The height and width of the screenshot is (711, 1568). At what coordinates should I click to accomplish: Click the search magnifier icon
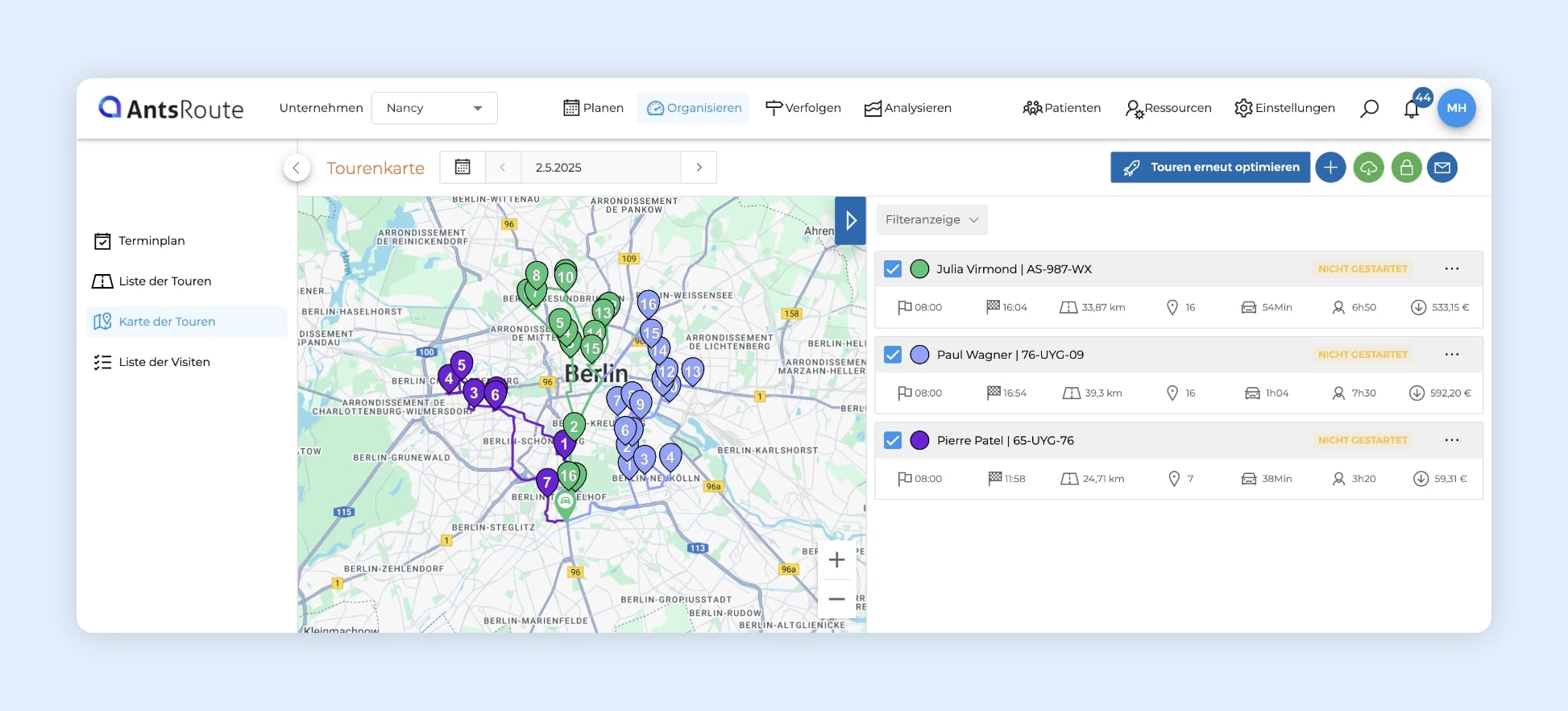[1369, 108]
